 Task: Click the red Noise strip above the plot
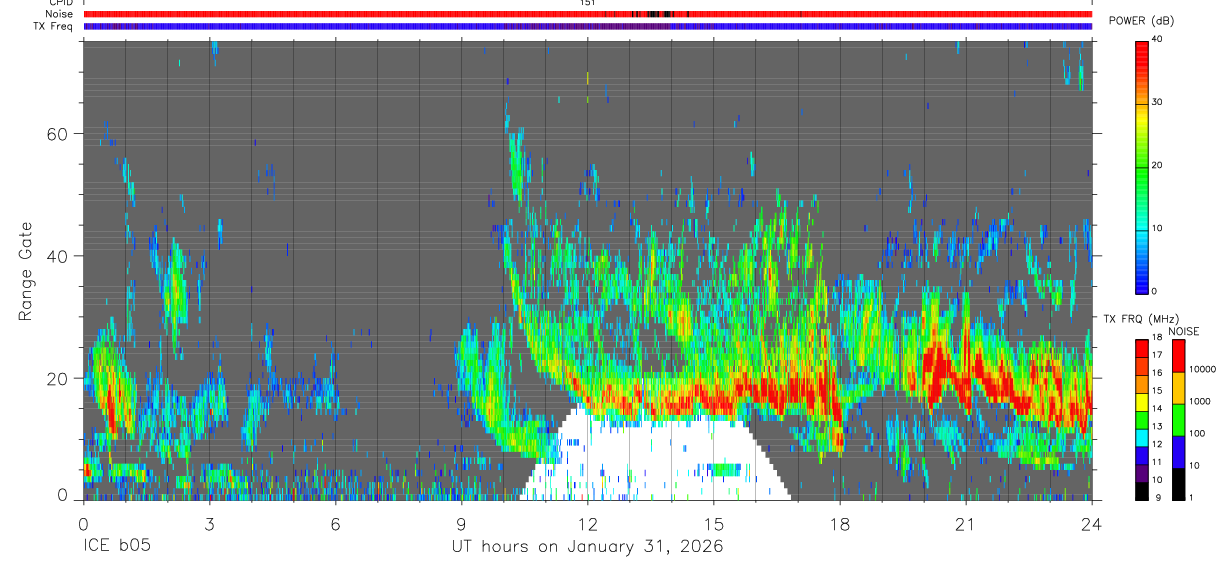pyautogui.click(x=587, y=14)
